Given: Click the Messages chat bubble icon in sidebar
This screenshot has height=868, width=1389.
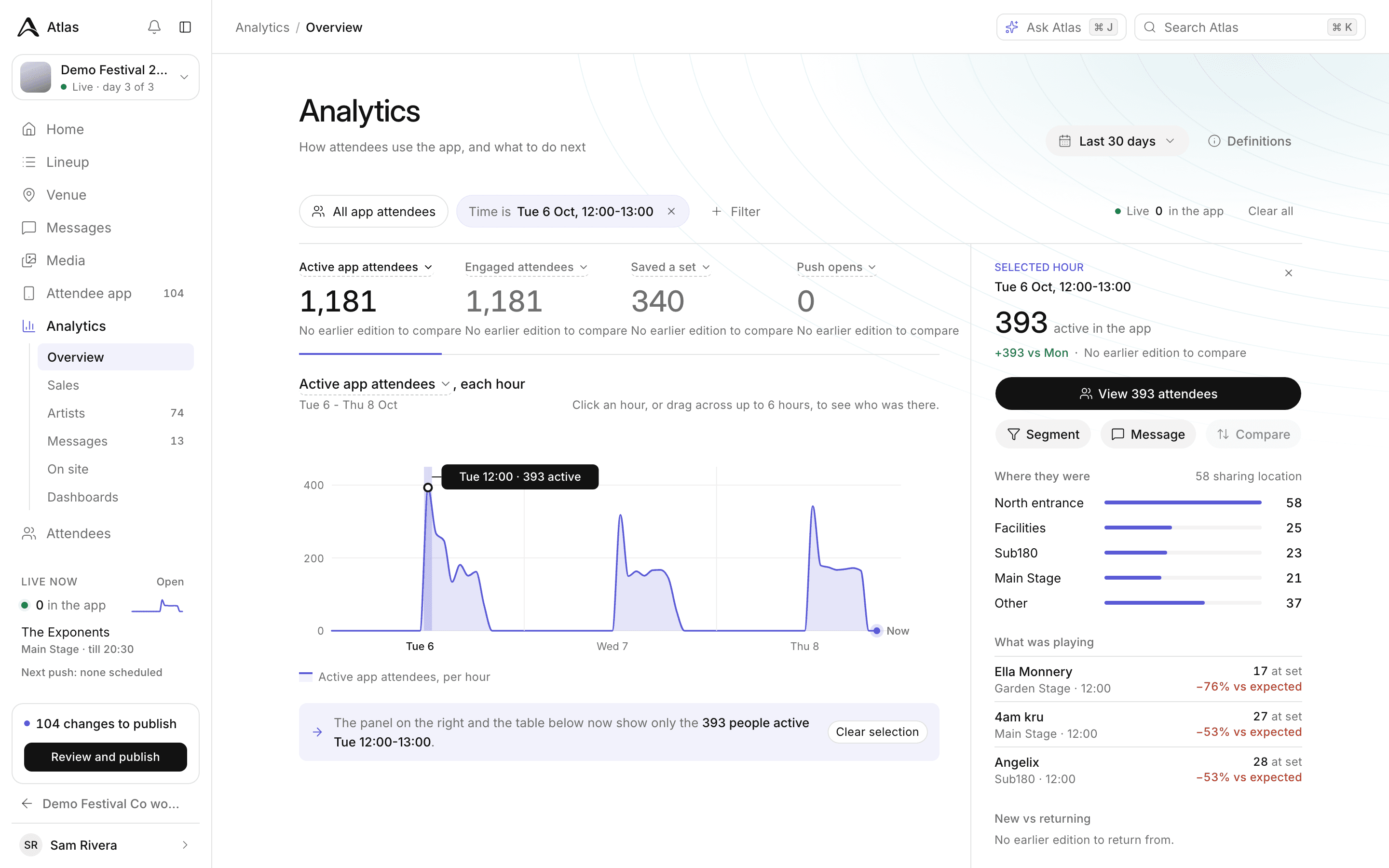Looking at the screenshot, I should pos(29,227).
